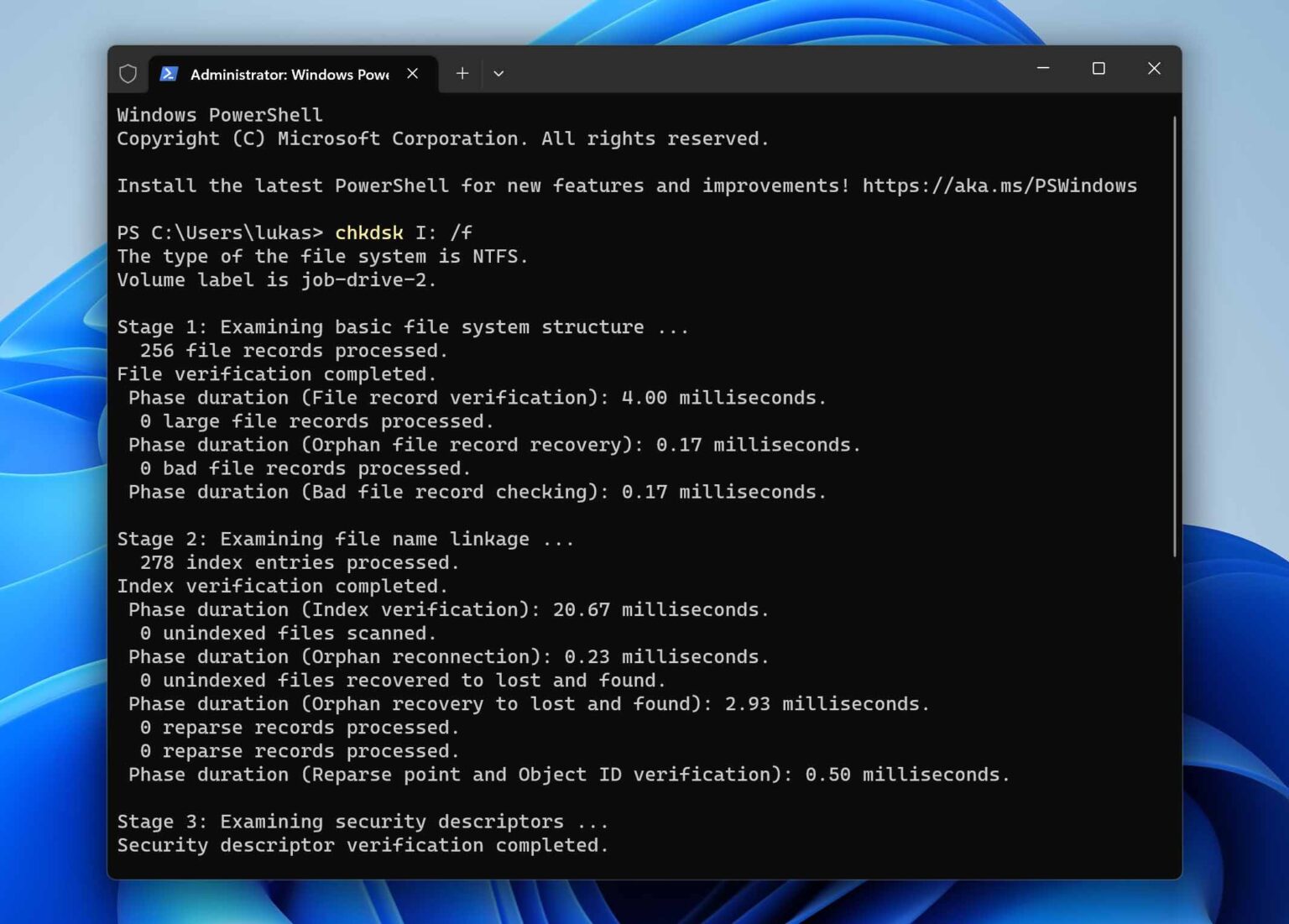Screen dimensions: 1289x924
Task: Click the Stage 1 heading line
Action: point(402,327)
